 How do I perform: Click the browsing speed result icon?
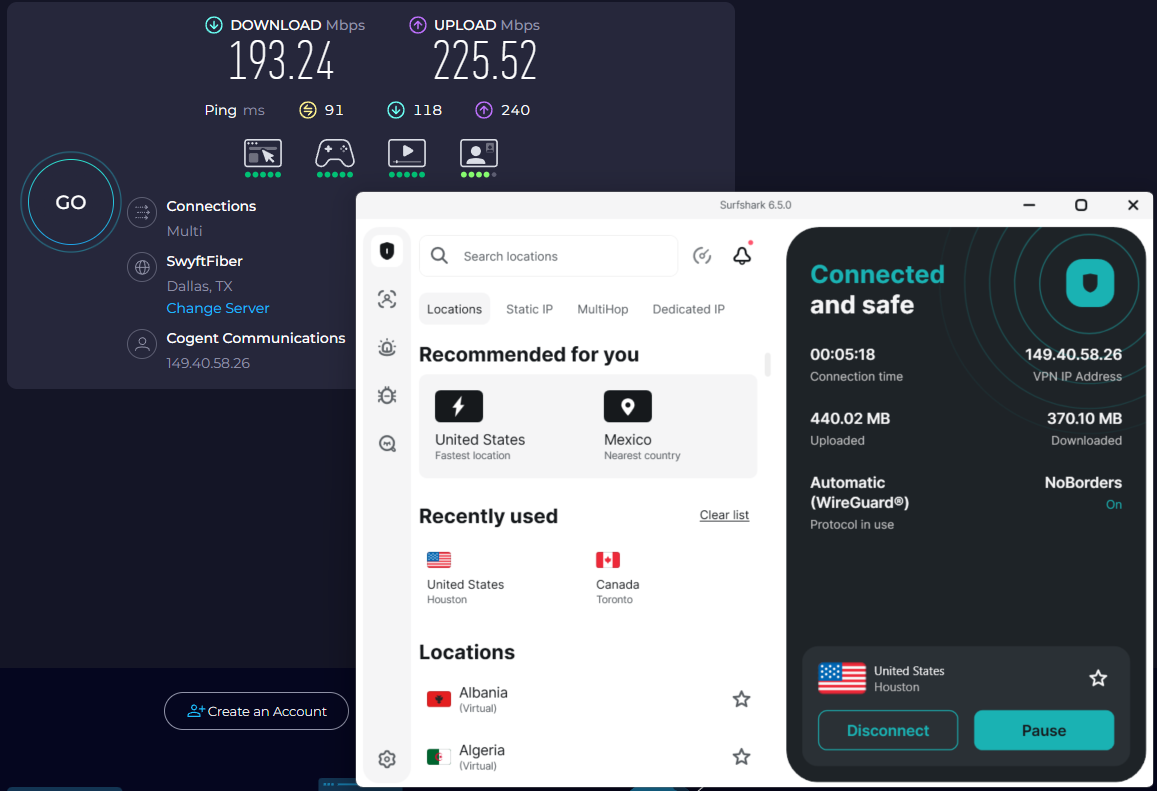click(262, 152)
